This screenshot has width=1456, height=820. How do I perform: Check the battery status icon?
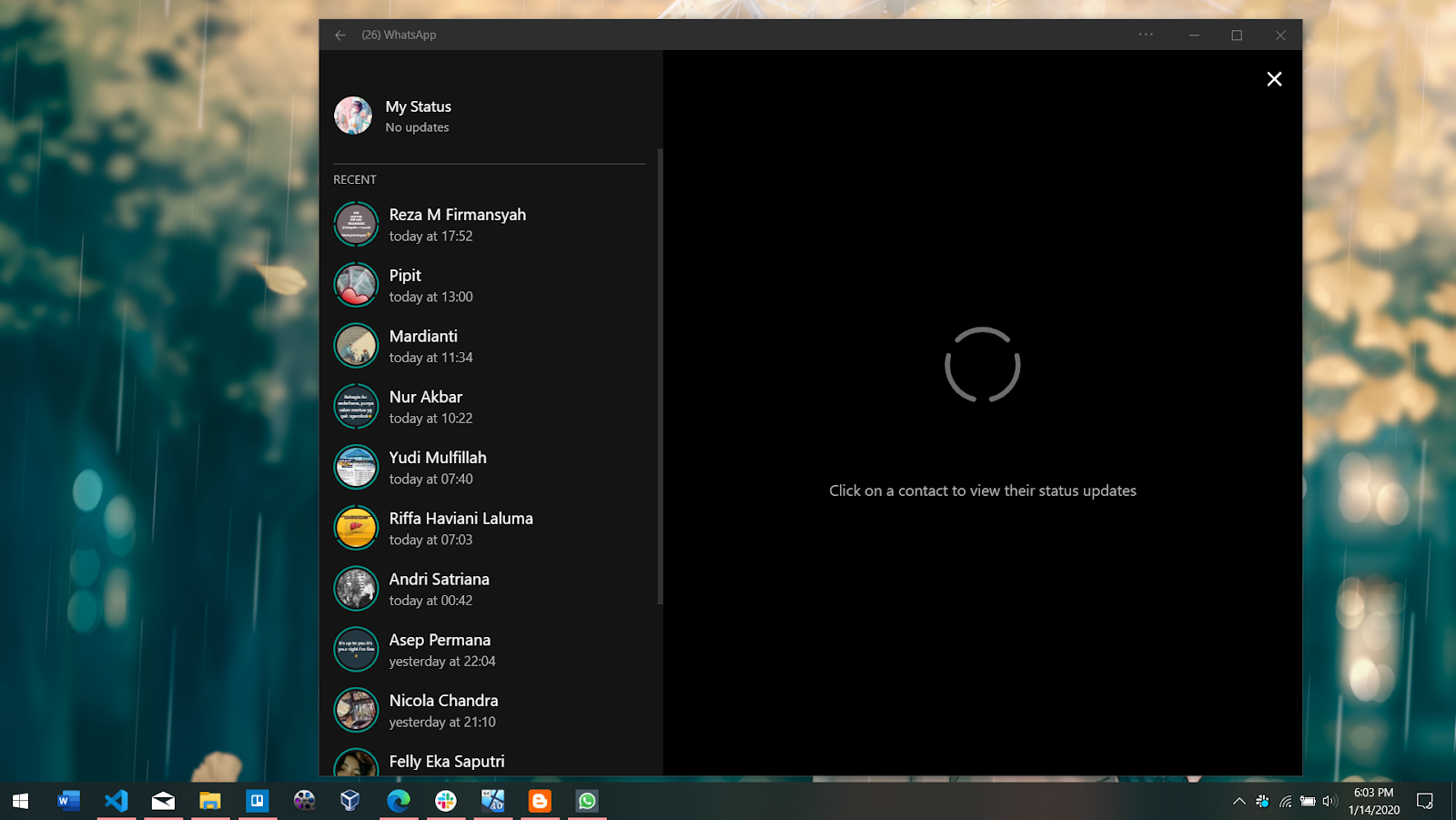[1308, 802]
